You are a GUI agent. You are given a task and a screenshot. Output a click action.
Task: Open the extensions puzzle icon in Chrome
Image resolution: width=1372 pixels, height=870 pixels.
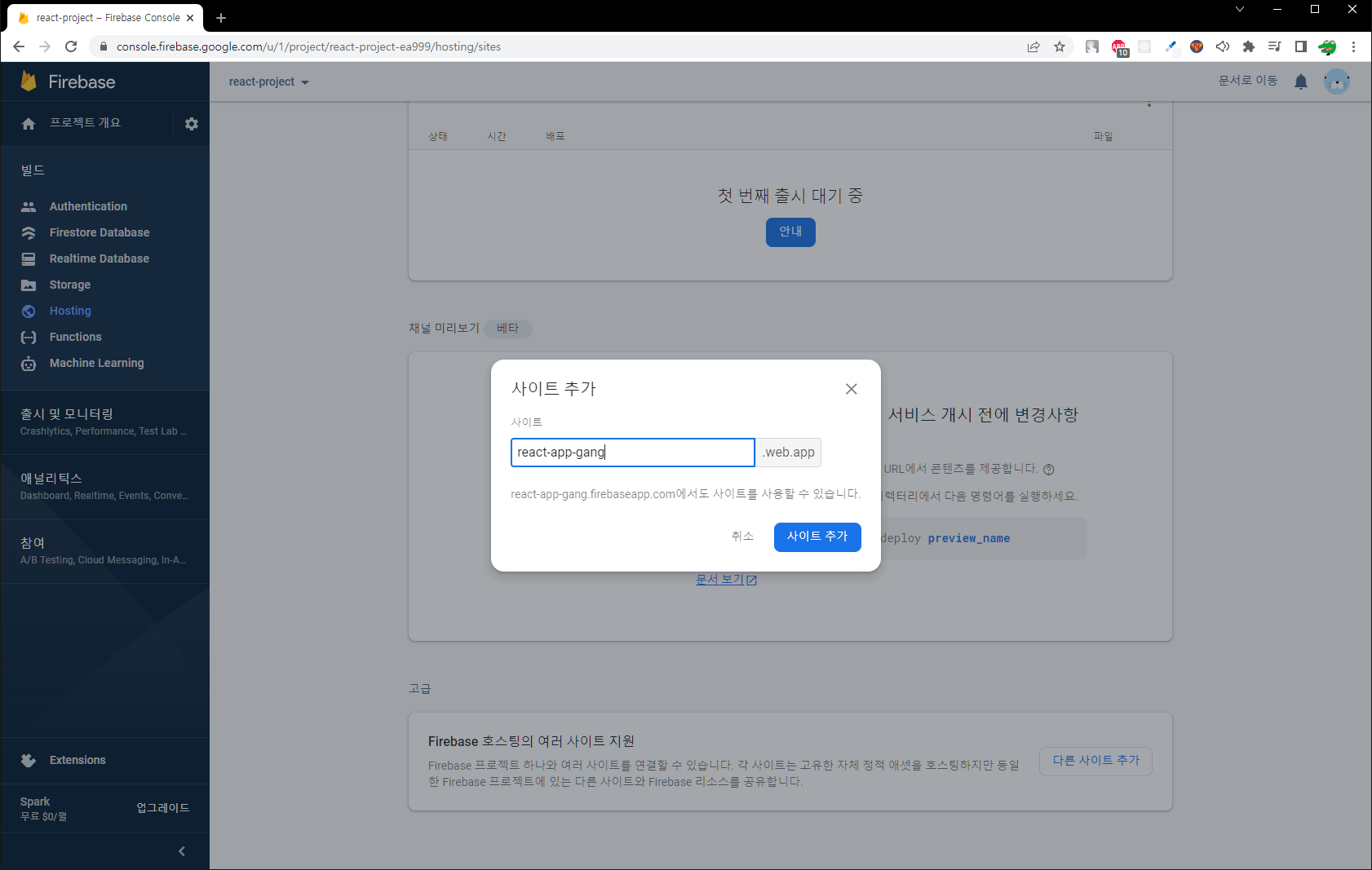[x=1249, y=46]
